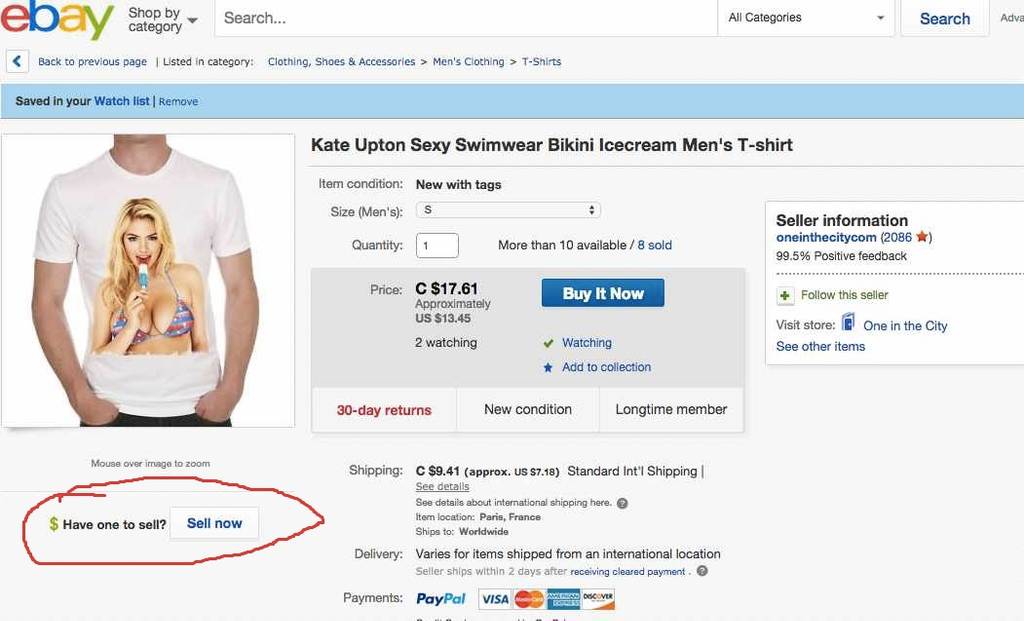Click the blue star Add to collection icon

click(x=548, y=368)
